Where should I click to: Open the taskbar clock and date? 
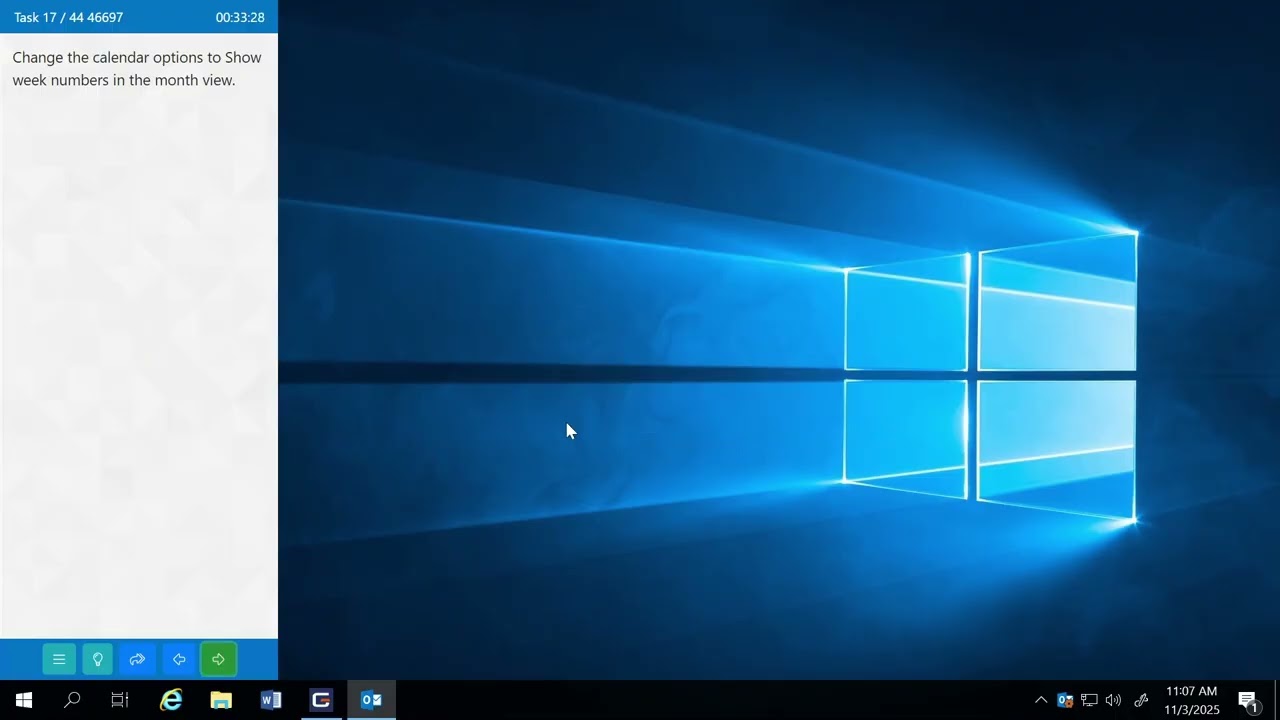pyautogui.click(x=1192, y=700)
